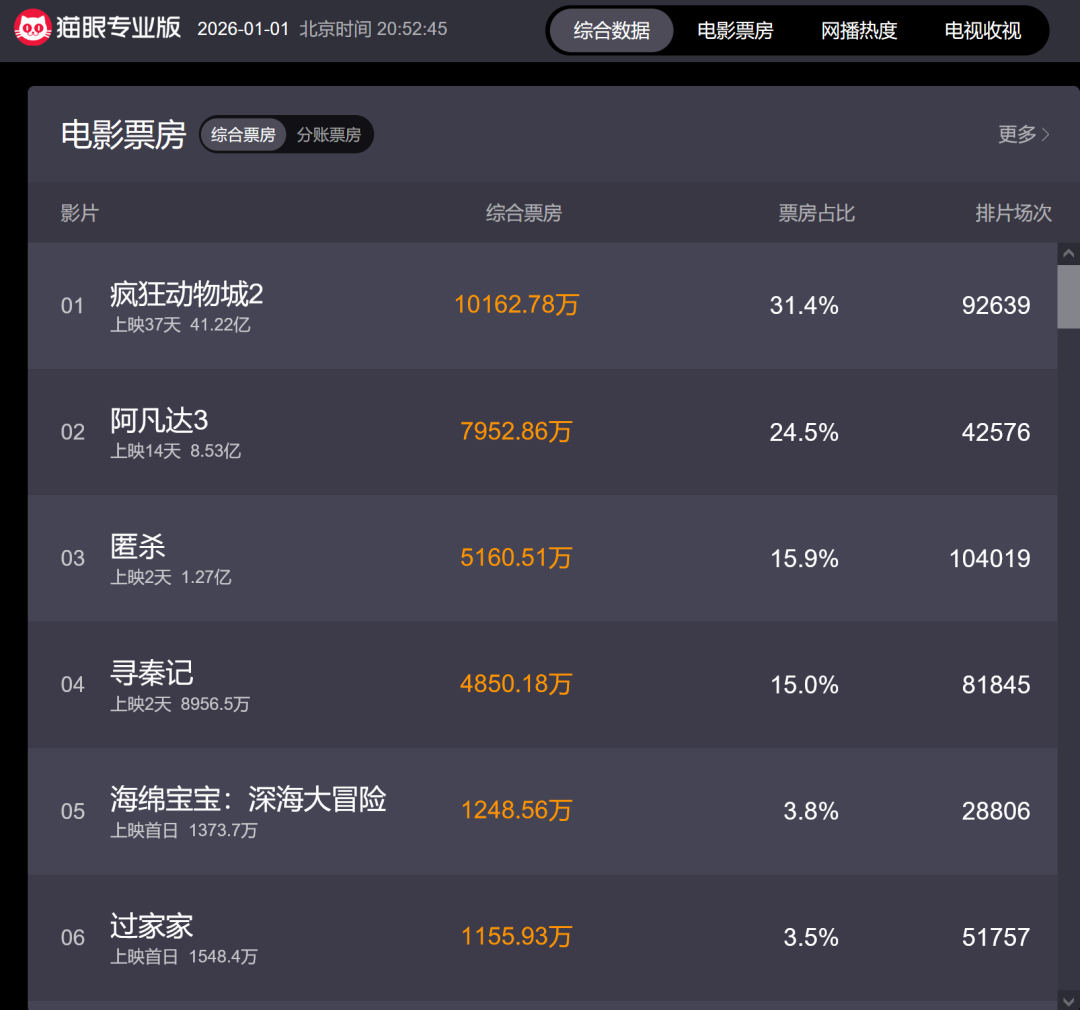Open the 电视收视 tab
The height and width of the screenshot is (1010, 1080).
981,30
